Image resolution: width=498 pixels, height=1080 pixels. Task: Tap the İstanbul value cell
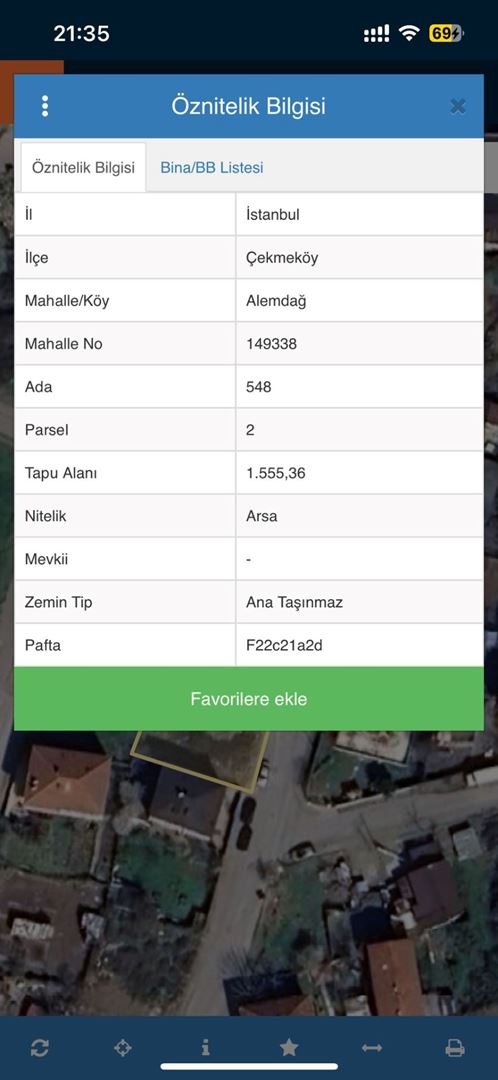360,214
